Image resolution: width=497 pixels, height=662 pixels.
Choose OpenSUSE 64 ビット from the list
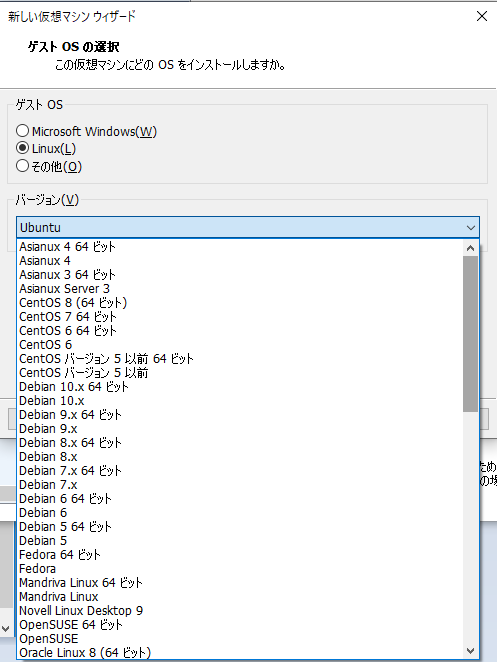[241, 624]
